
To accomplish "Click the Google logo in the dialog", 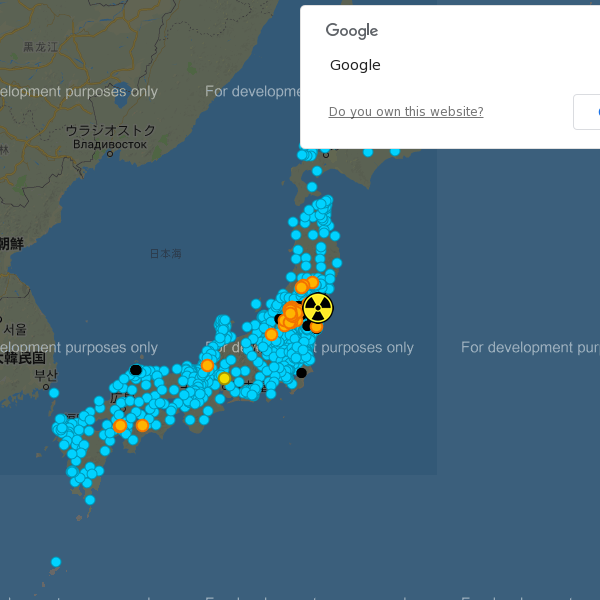I will click(352, 31).
